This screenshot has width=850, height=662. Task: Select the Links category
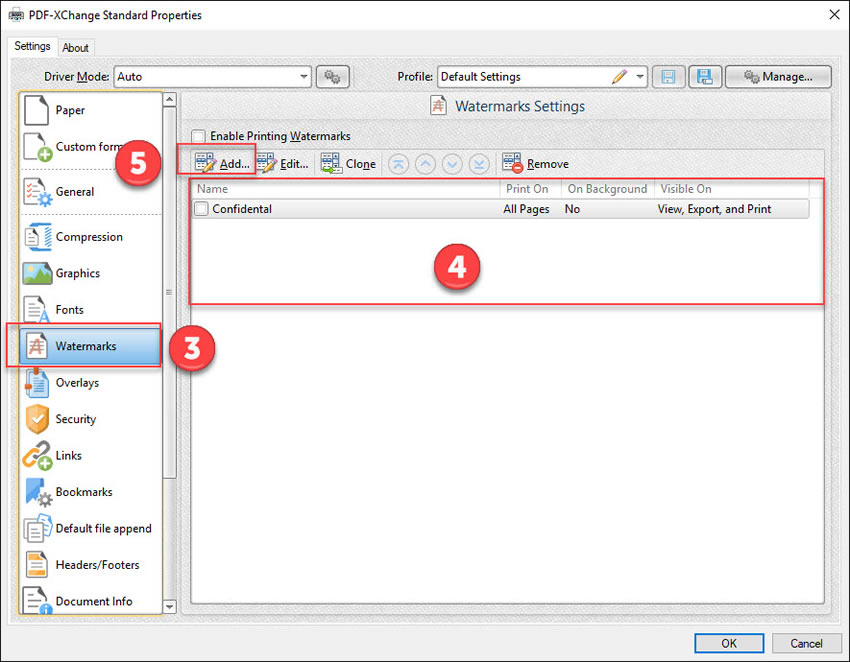[x=91, y=455]
